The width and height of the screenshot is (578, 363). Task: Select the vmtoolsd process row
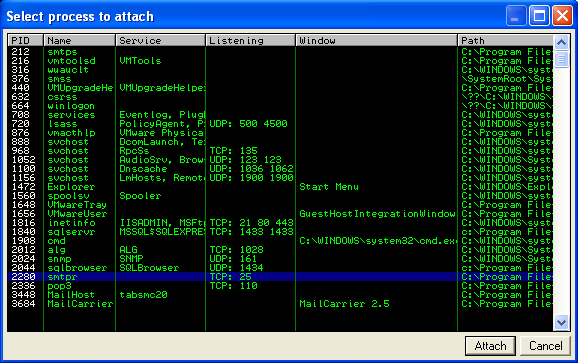[x=280, y=61]
